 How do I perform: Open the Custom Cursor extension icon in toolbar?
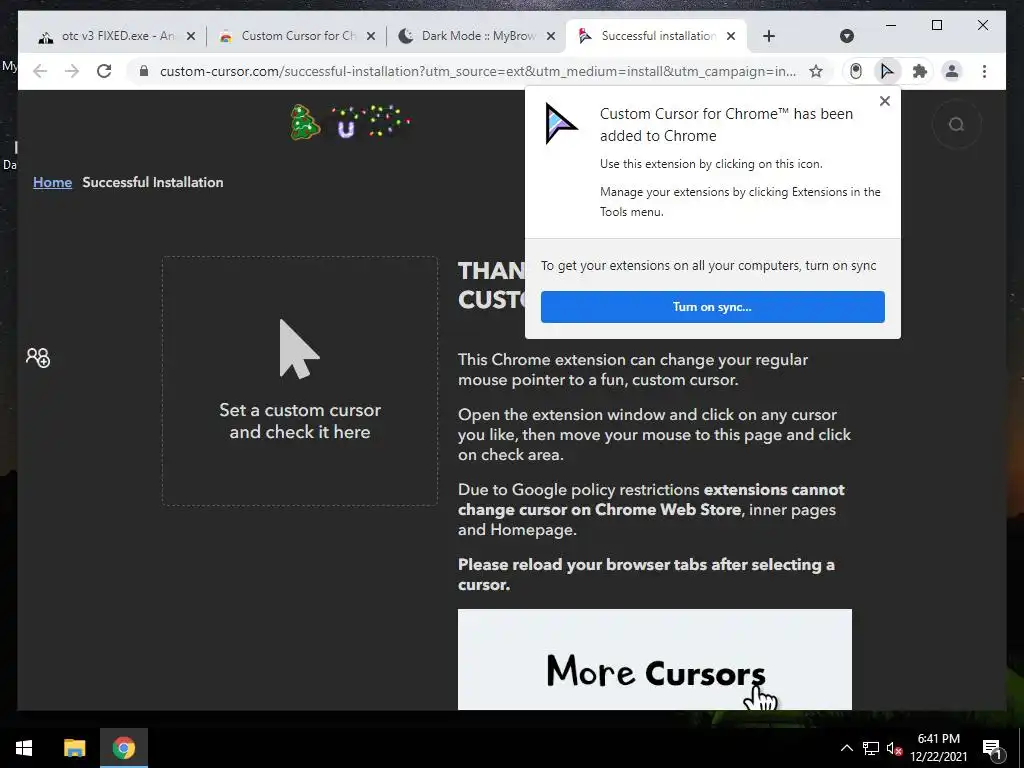tap(887, 71)
